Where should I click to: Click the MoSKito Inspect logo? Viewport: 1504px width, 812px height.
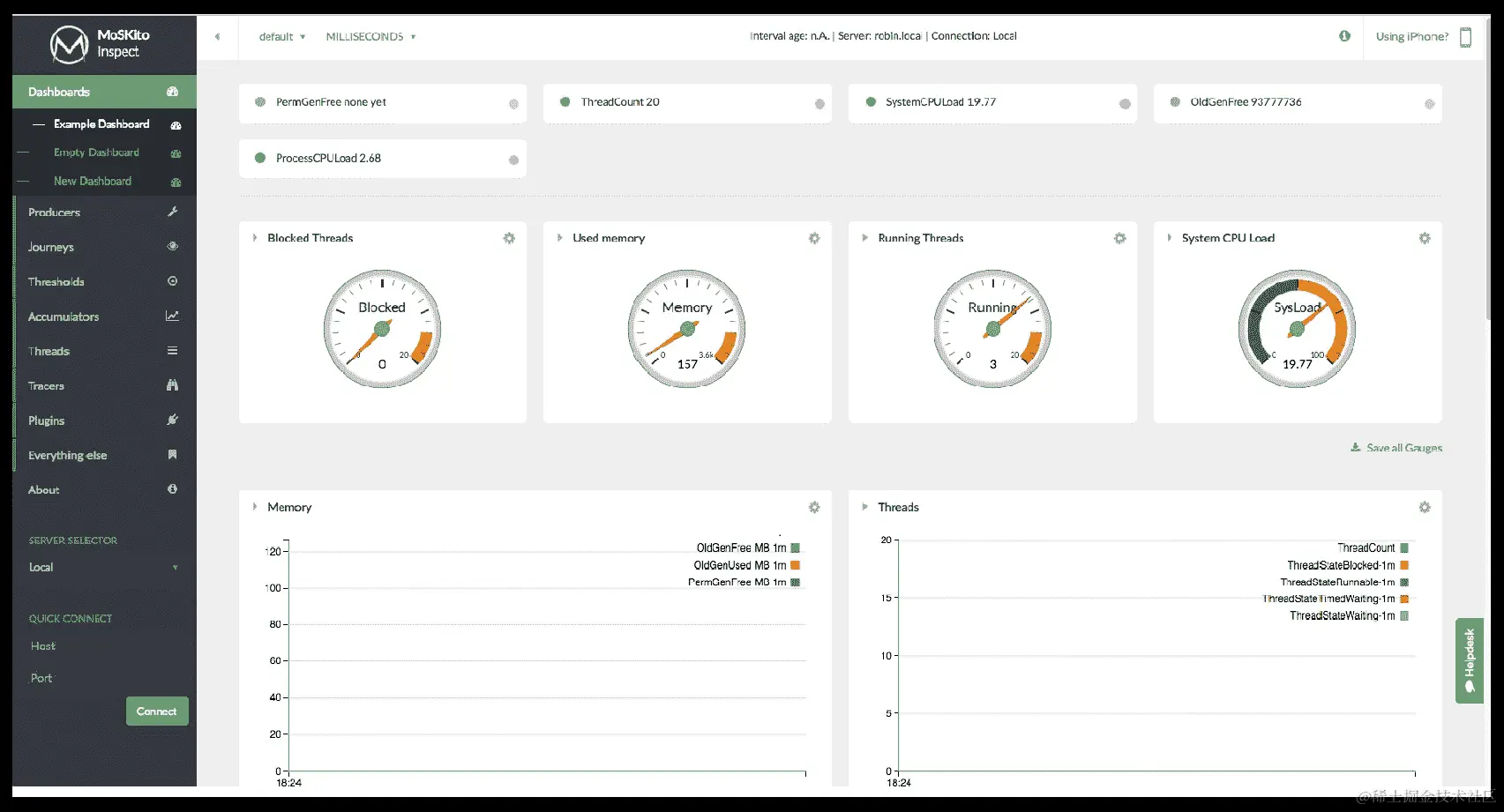[x=100, y=44]
